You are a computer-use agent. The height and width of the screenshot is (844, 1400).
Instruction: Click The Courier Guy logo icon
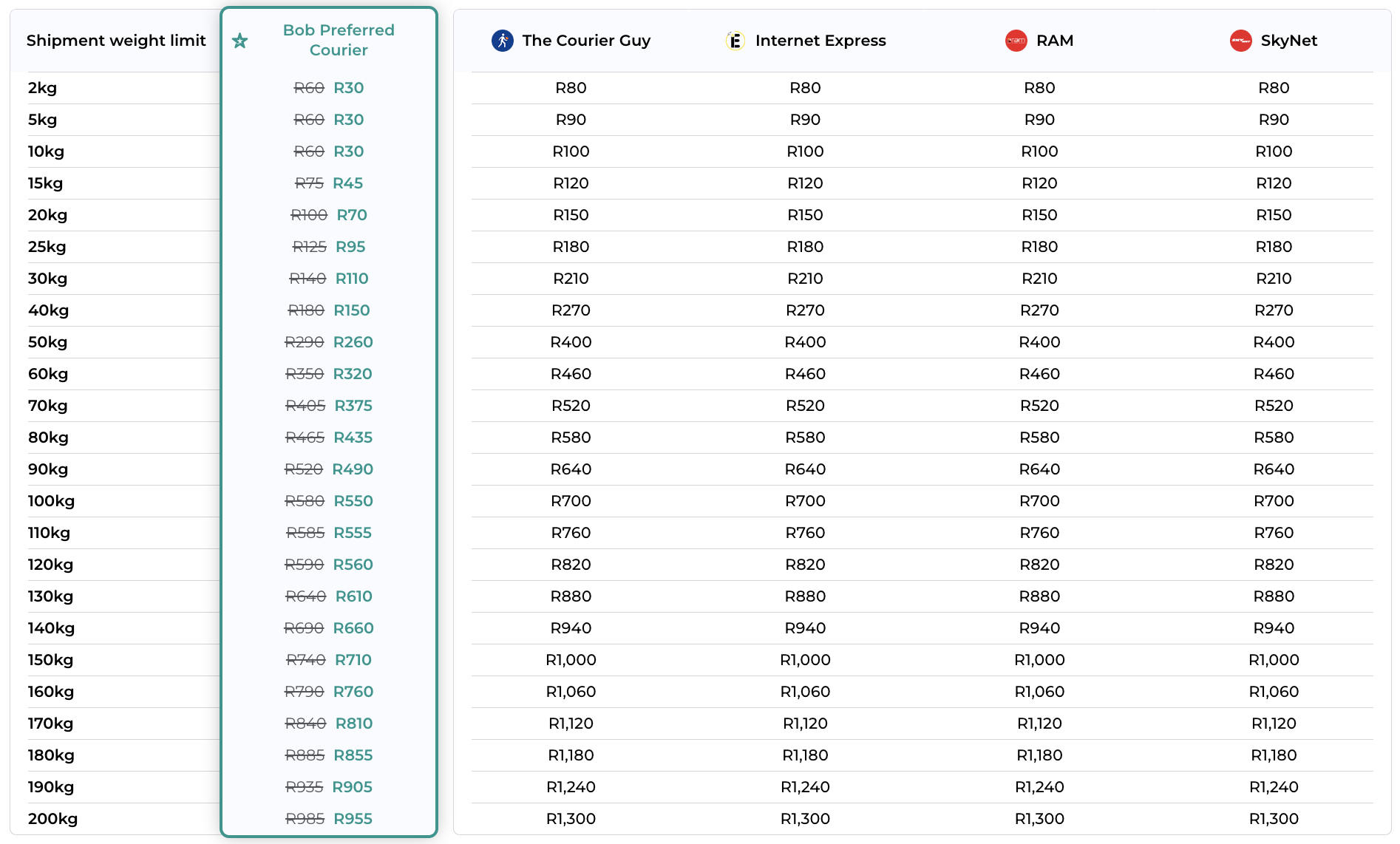click(x=503, y=41)
